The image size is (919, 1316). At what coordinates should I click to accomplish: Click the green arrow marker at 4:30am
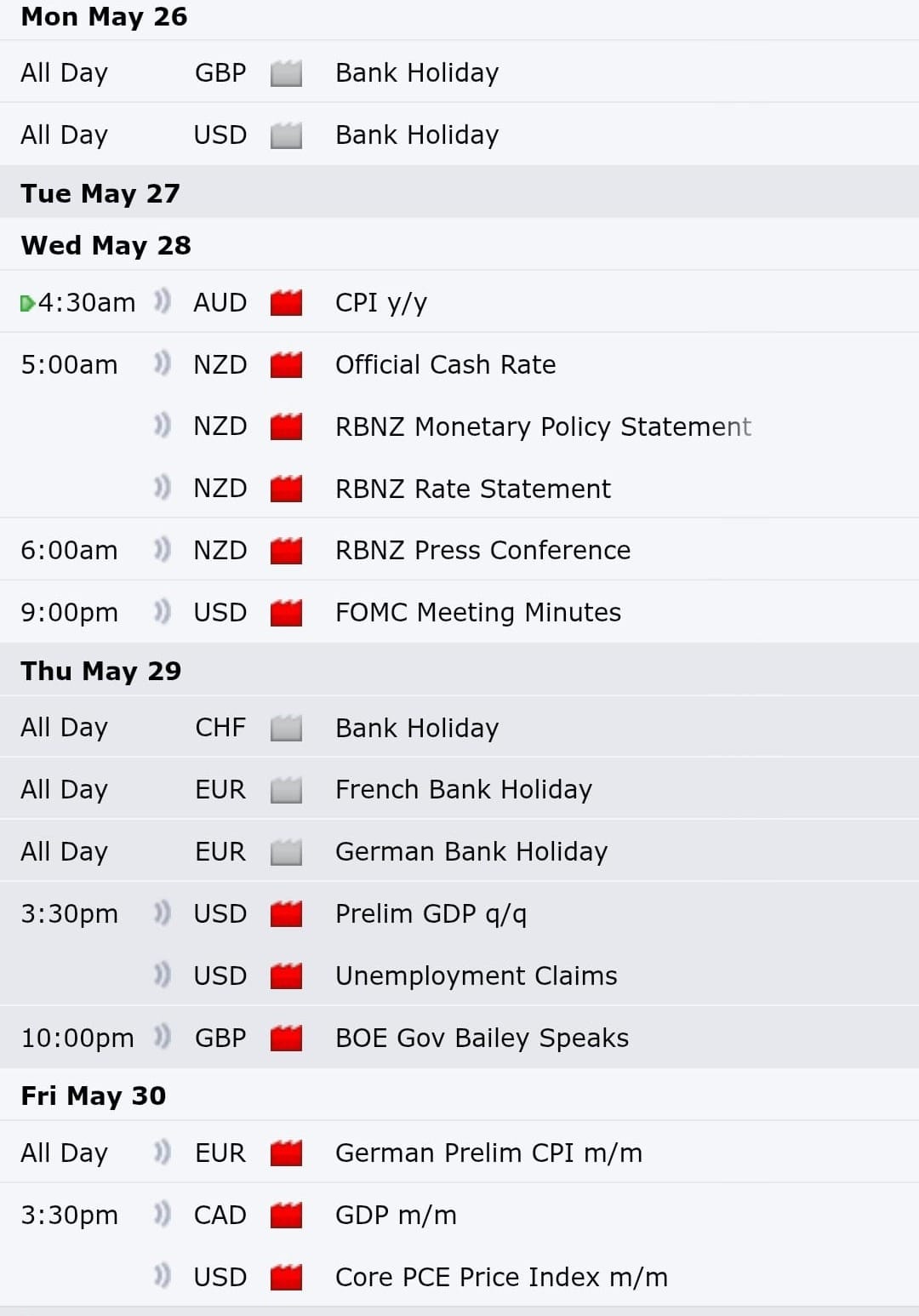click(27, 303)
